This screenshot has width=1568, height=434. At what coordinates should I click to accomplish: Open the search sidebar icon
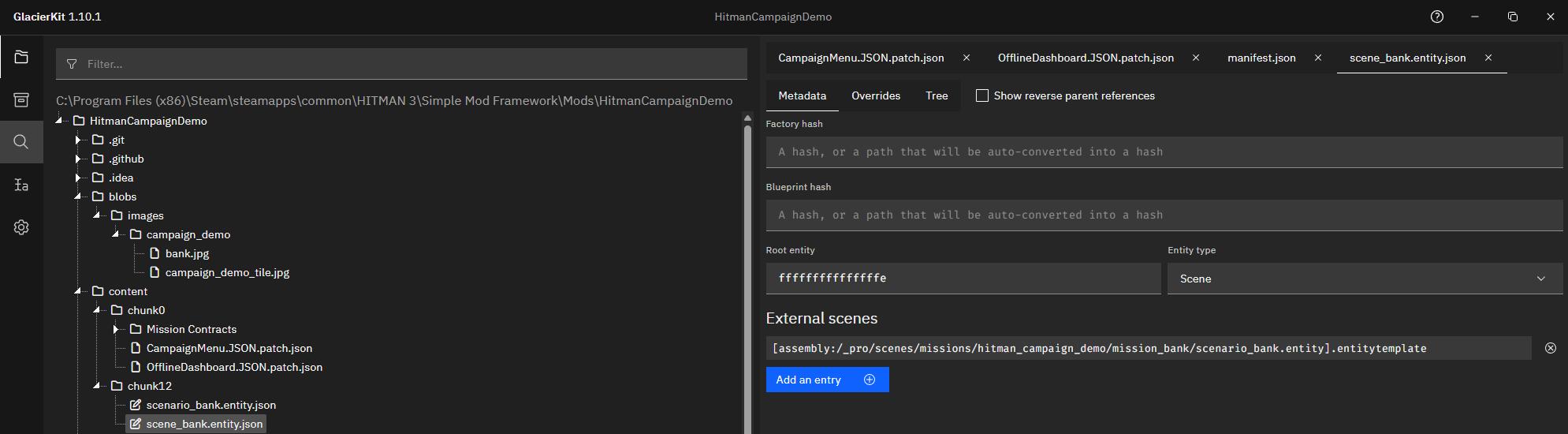pyautogui.click(x=21, y=142)
